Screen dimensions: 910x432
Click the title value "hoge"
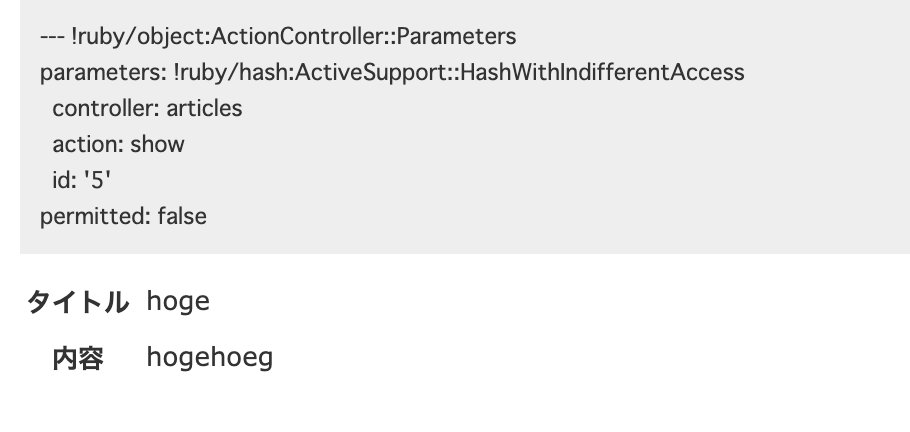(x=178, y=301)
